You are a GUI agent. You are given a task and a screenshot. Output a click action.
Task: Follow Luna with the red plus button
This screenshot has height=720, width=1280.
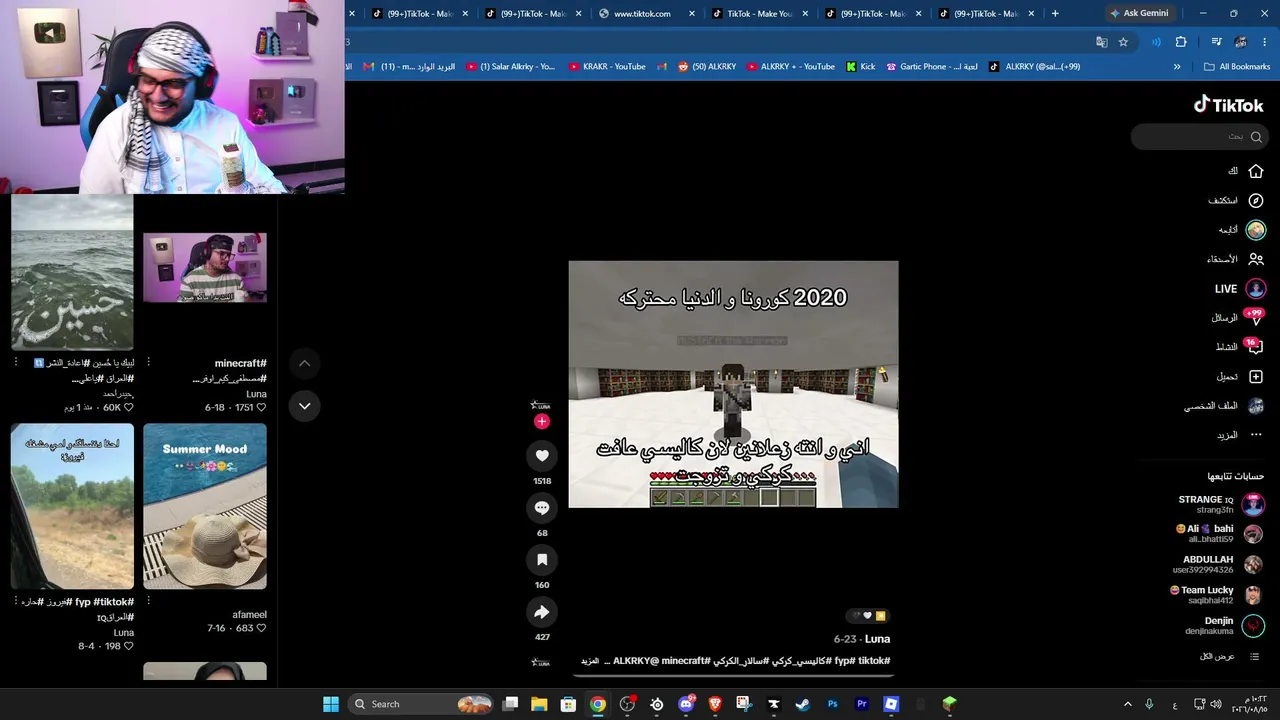(x=542, y=422)
